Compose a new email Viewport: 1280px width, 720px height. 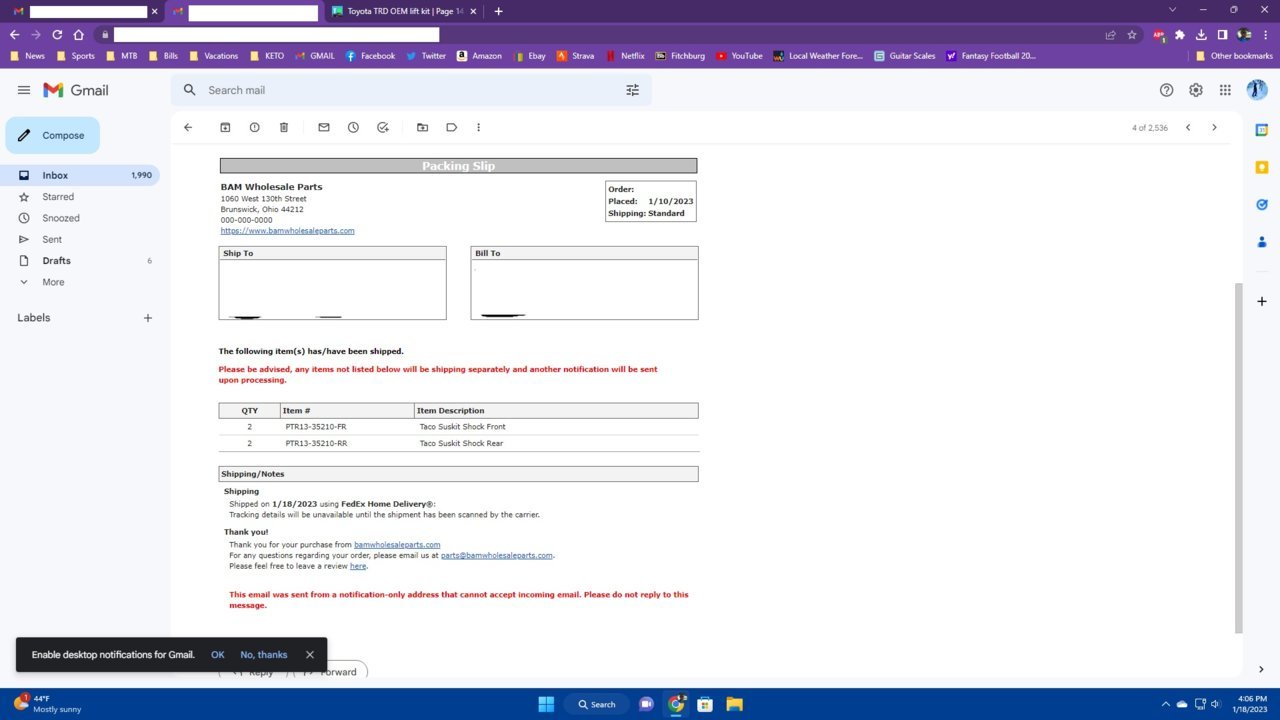53,135
